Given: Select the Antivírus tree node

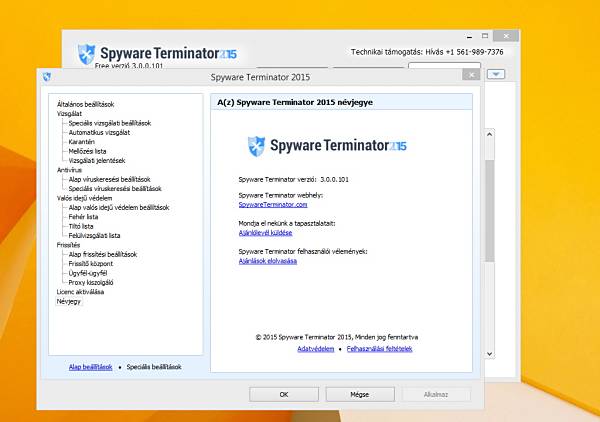Looking at the screenshot, I should click(x=69, y=170).
